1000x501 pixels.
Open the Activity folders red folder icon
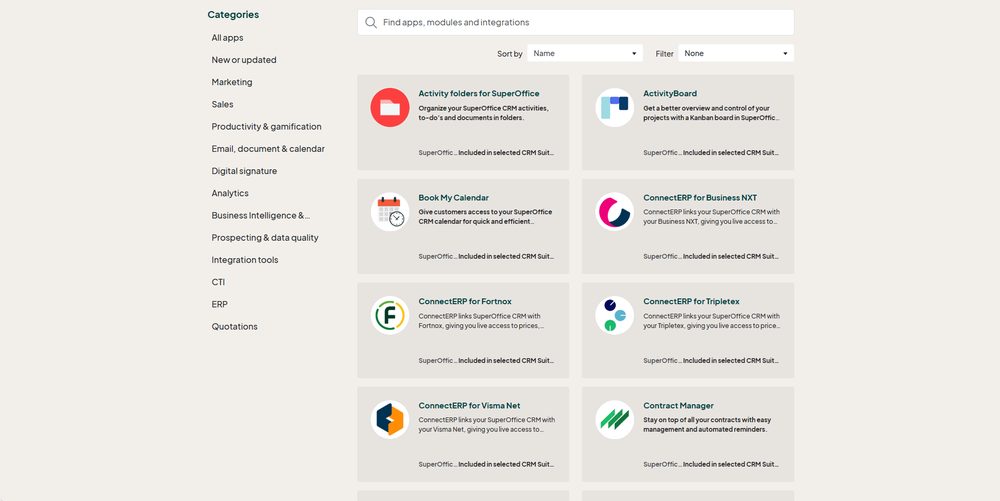[390, 107]
